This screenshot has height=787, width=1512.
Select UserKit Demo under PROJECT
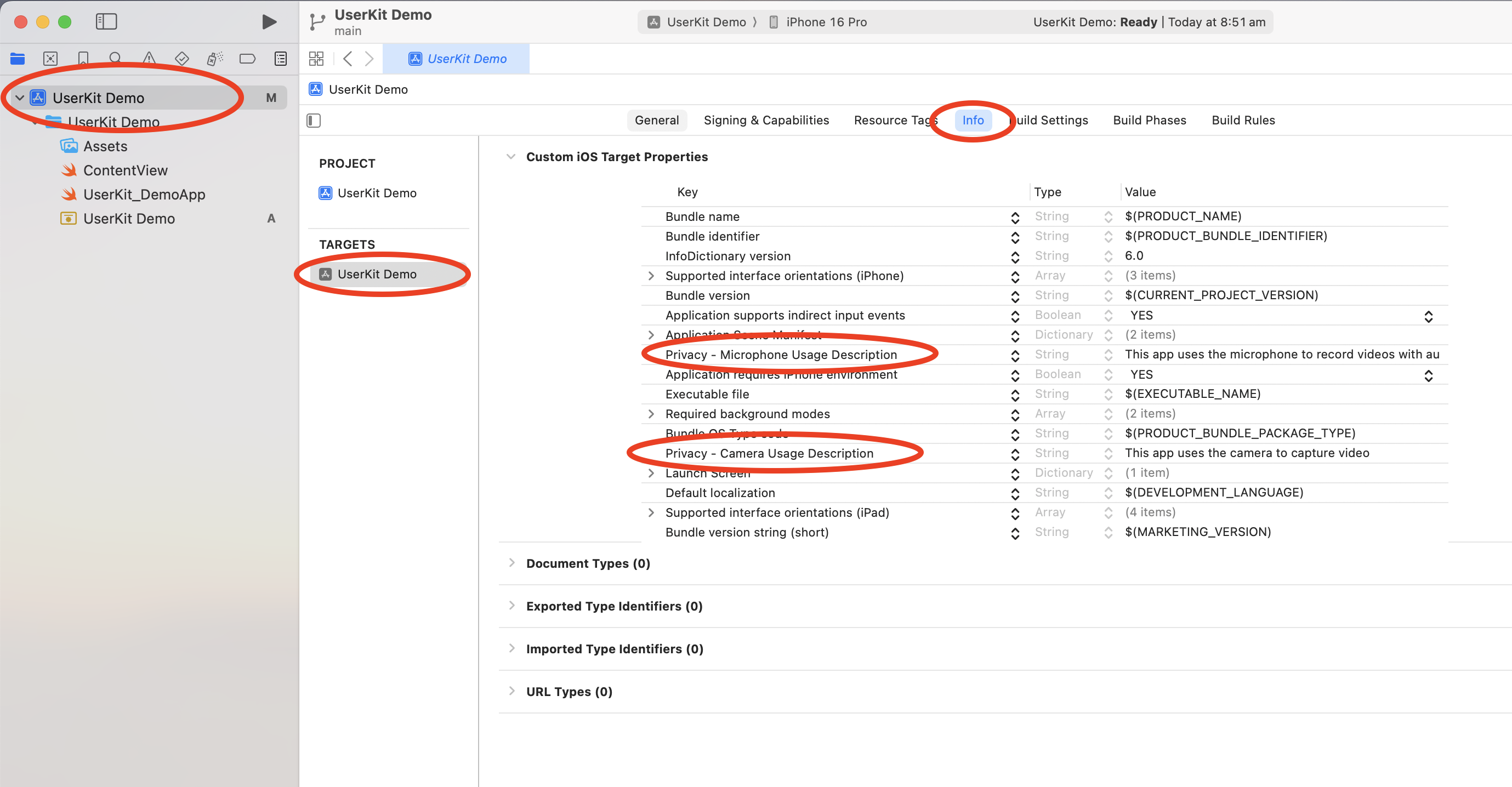377,193
